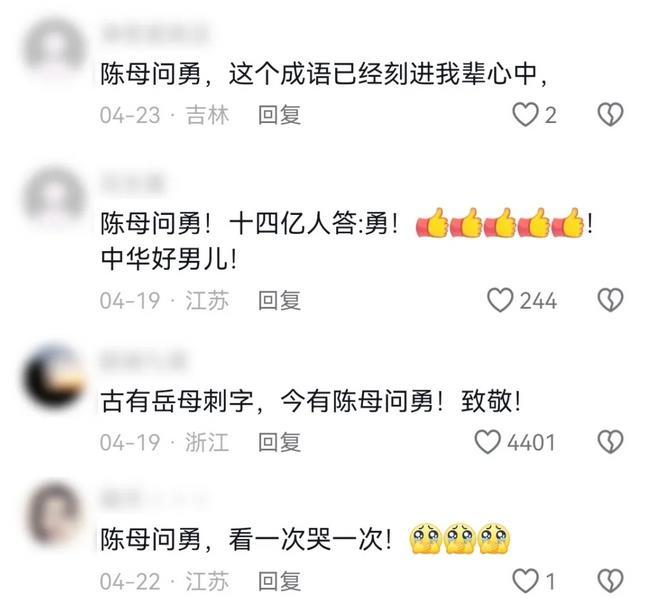Dislike the 4401-likes comment via broken heart

point(610,442)
